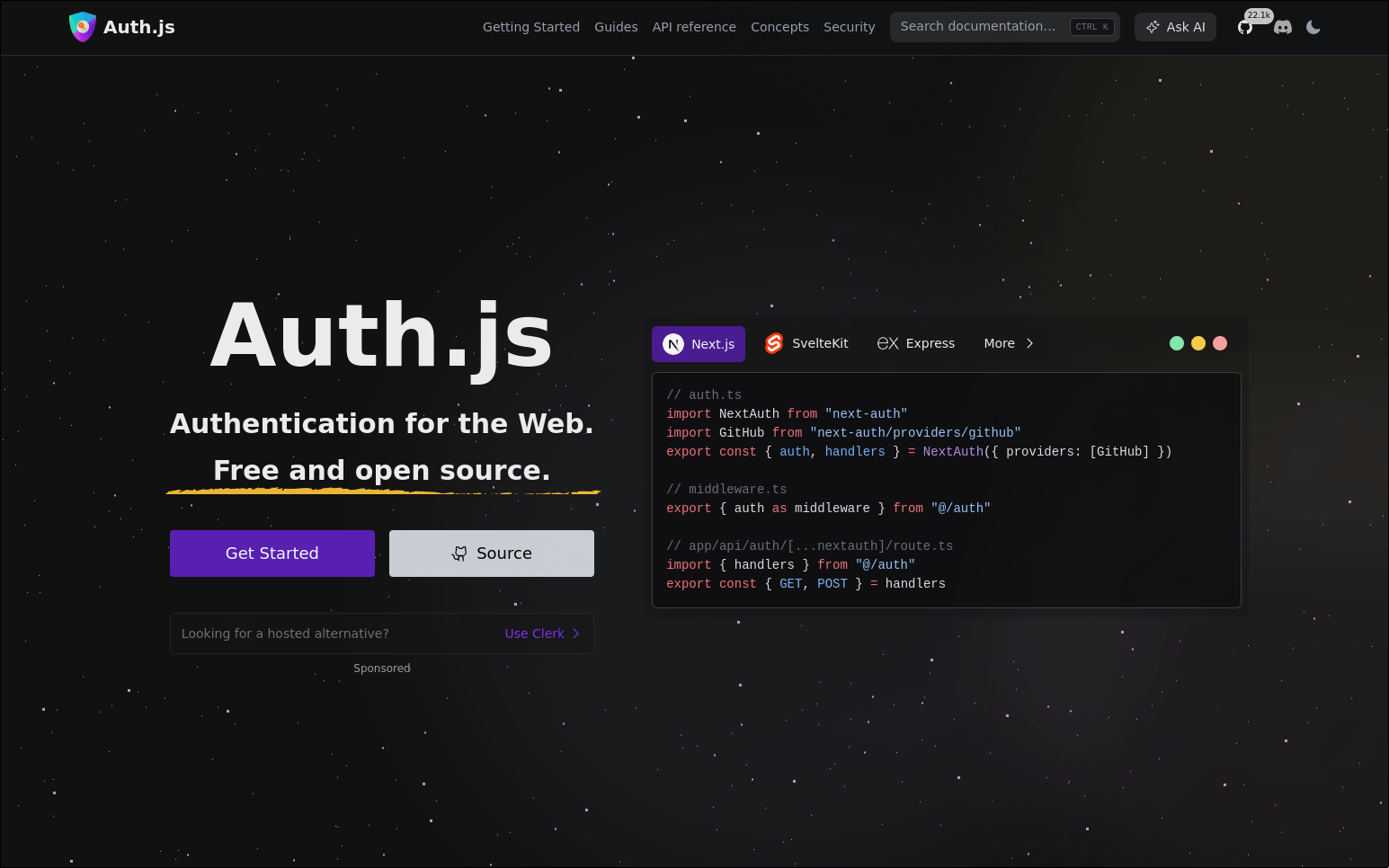Select the Next.js framework icon
The height and width of the screenshot is (868, 1389).
672,344
